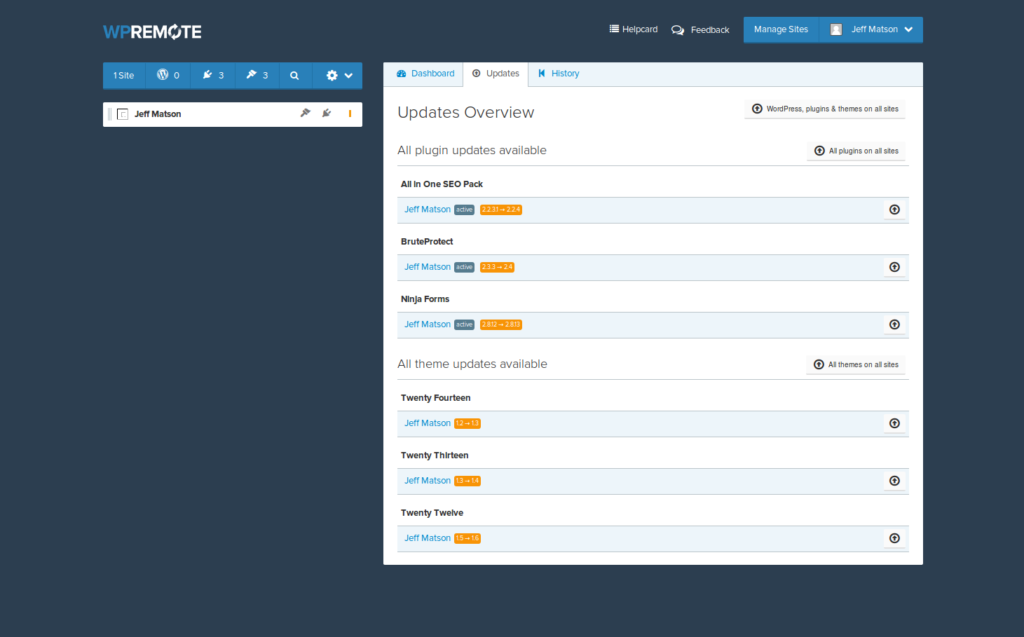Image resolution: width=1024 pixels, height=637 pixels.
Task: Filter by plugin updates plug icon in toolbar
Action: 213,75
